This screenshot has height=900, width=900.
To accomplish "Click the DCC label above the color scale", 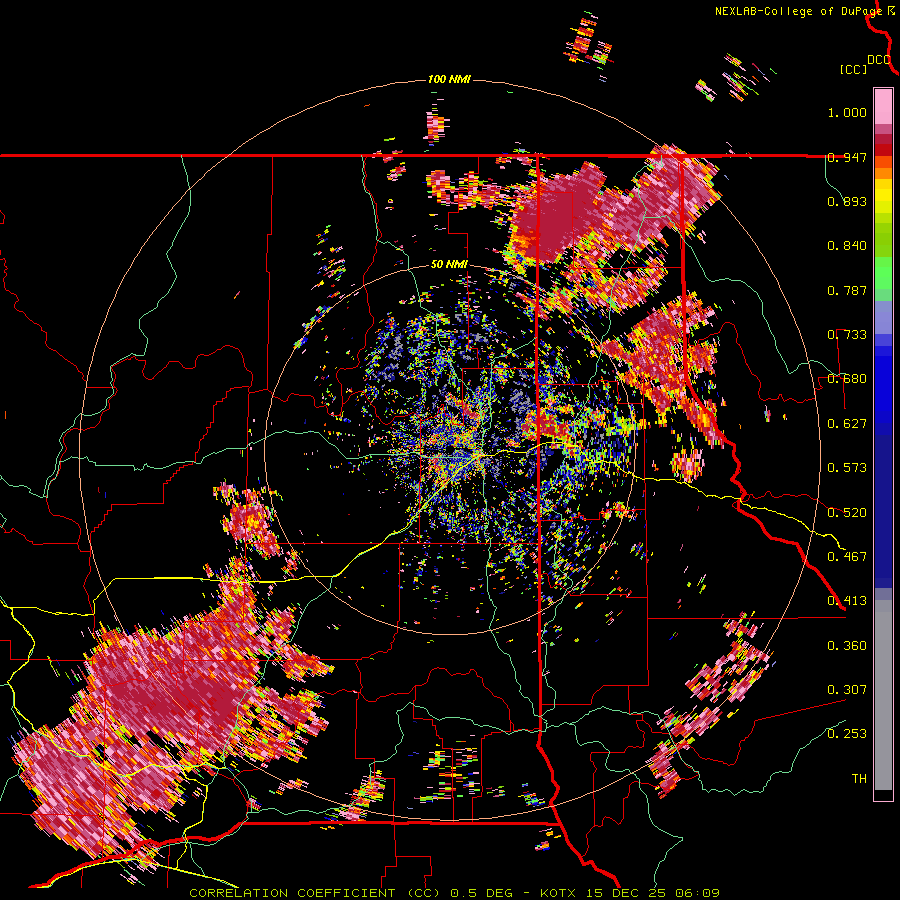I will tap(879, 60).
